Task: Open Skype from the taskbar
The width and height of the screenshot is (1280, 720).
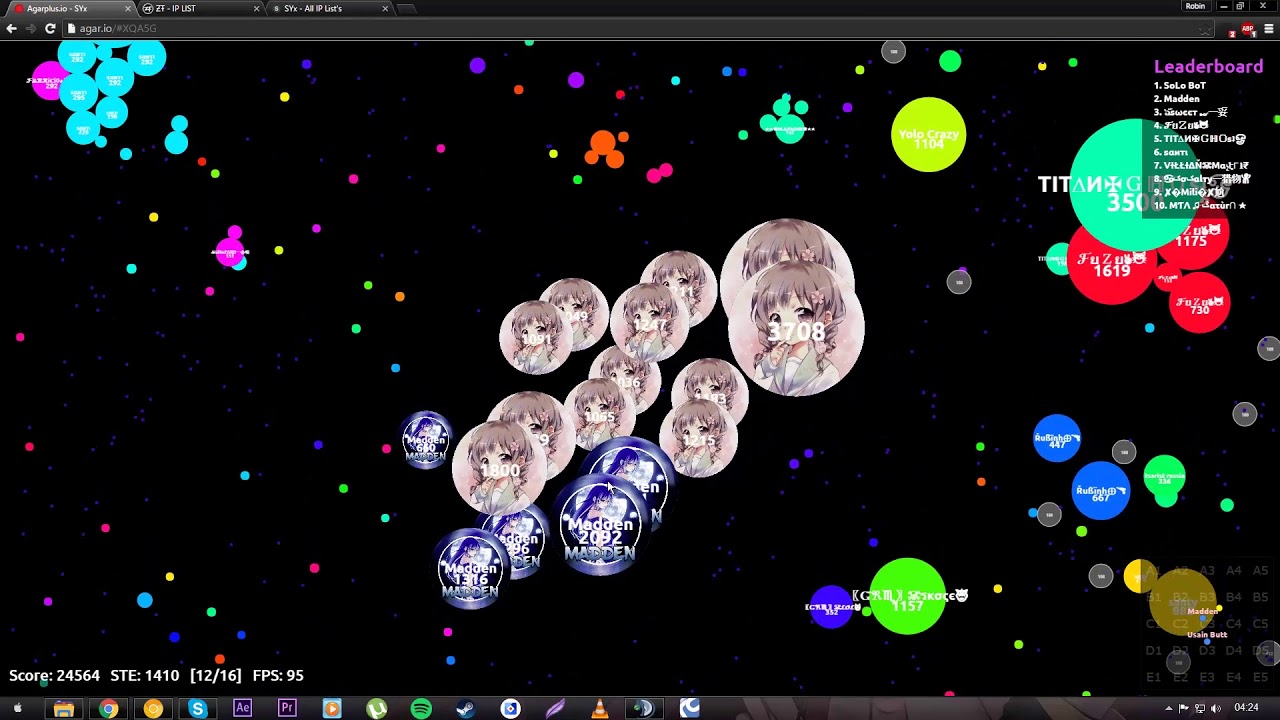Action: coord(197,708)
